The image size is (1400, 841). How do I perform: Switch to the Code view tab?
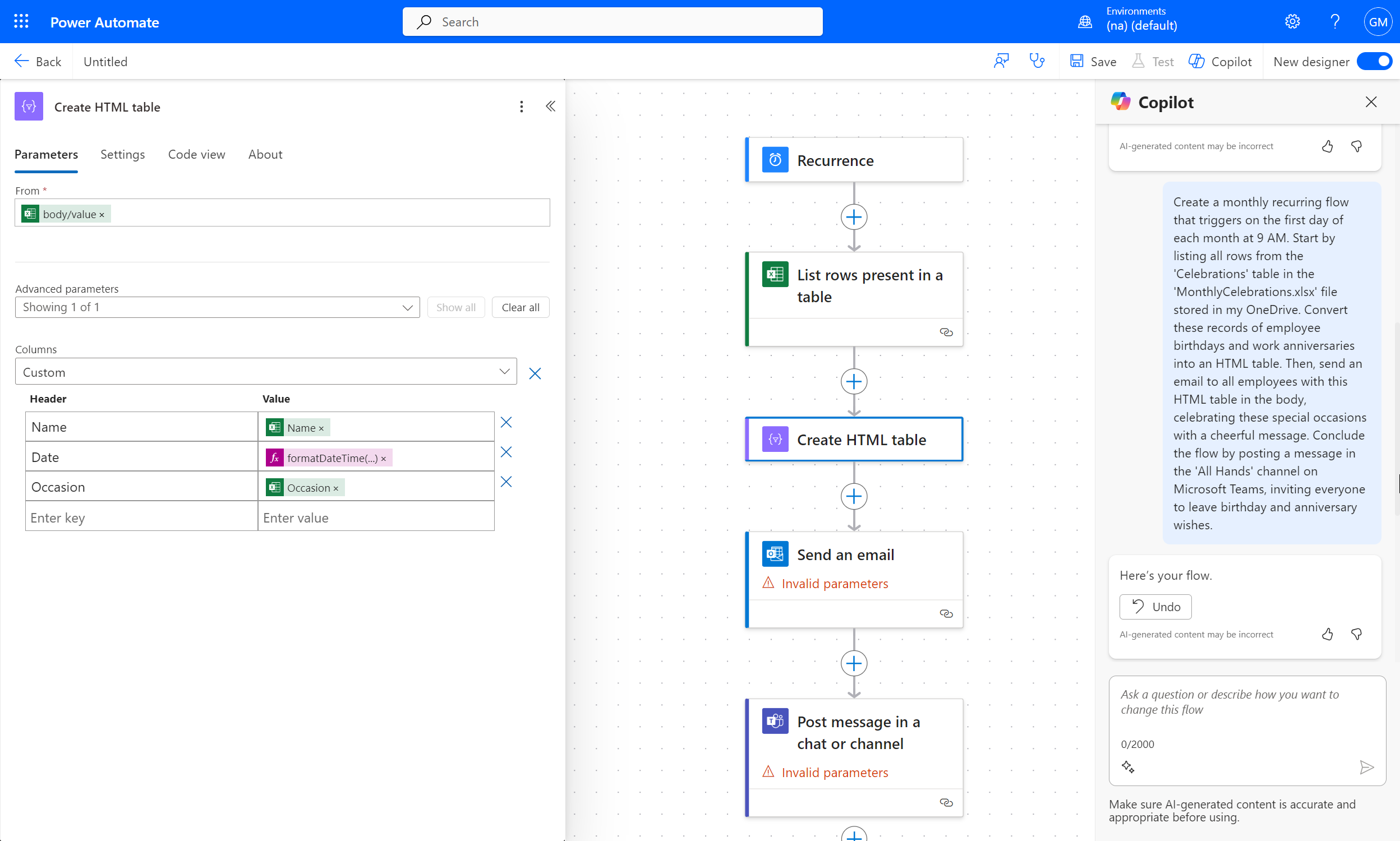(x=196, y=154)
